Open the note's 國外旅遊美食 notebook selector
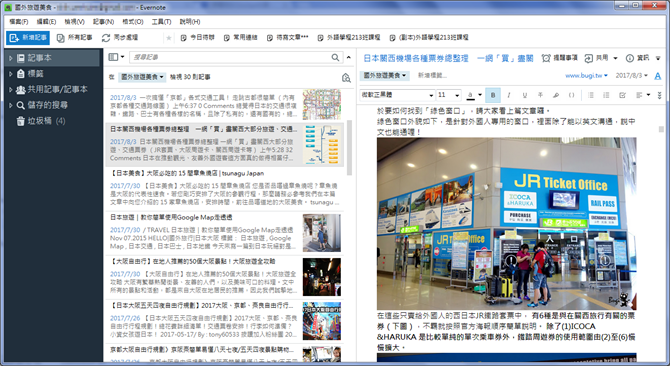 (x=384, y=76)
